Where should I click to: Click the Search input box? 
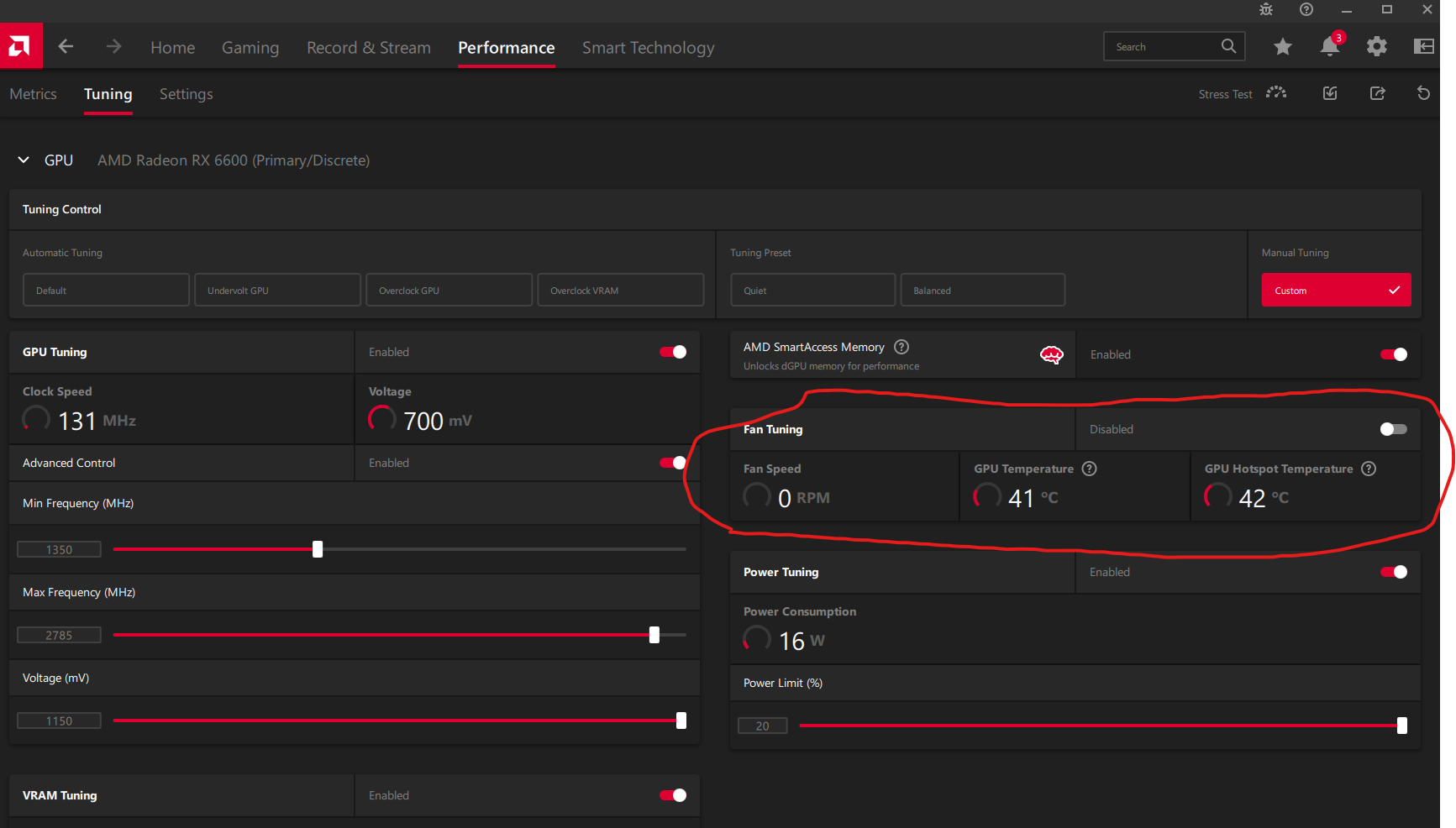[1174, 46]
